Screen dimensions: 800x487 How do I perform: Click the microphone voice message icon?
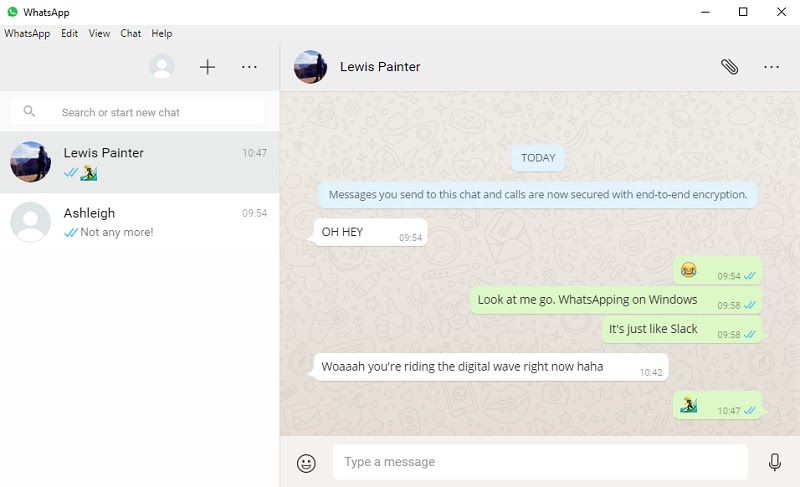click(774, 462)
